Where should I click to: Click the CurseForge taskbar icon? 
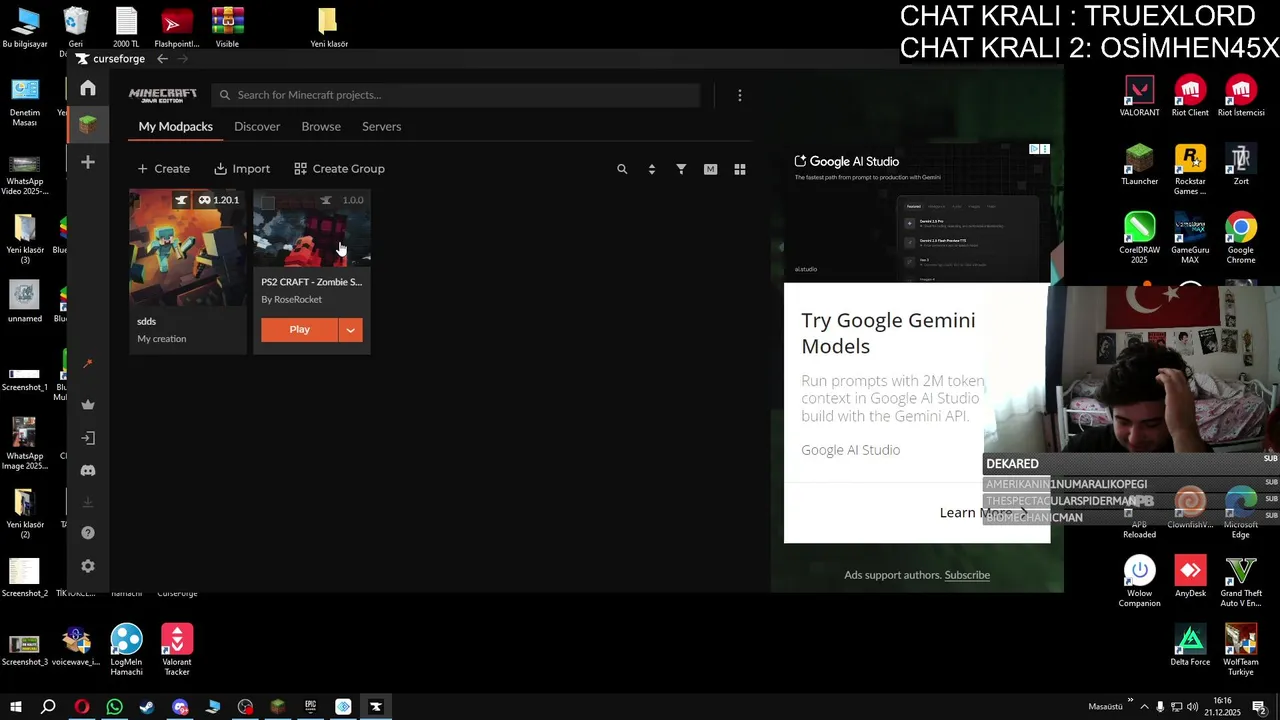376,707
